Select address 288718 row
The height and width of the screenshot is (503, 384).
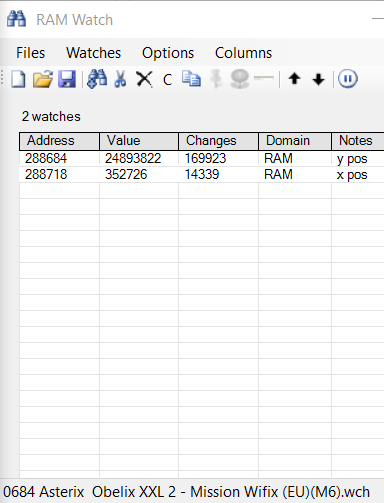pos(202,174)
